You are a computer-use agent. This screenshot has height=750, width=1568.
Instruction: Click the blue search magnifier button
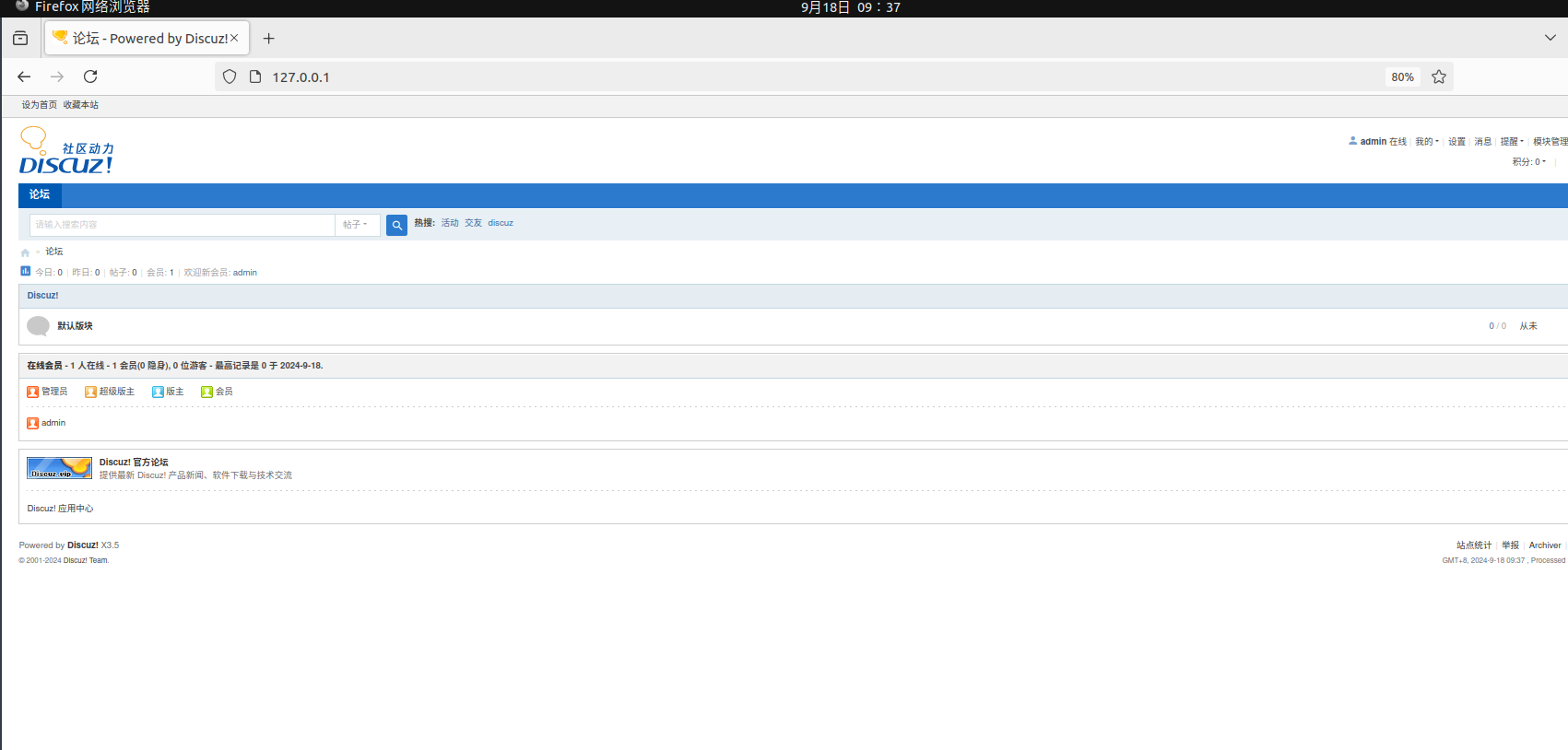396,225
